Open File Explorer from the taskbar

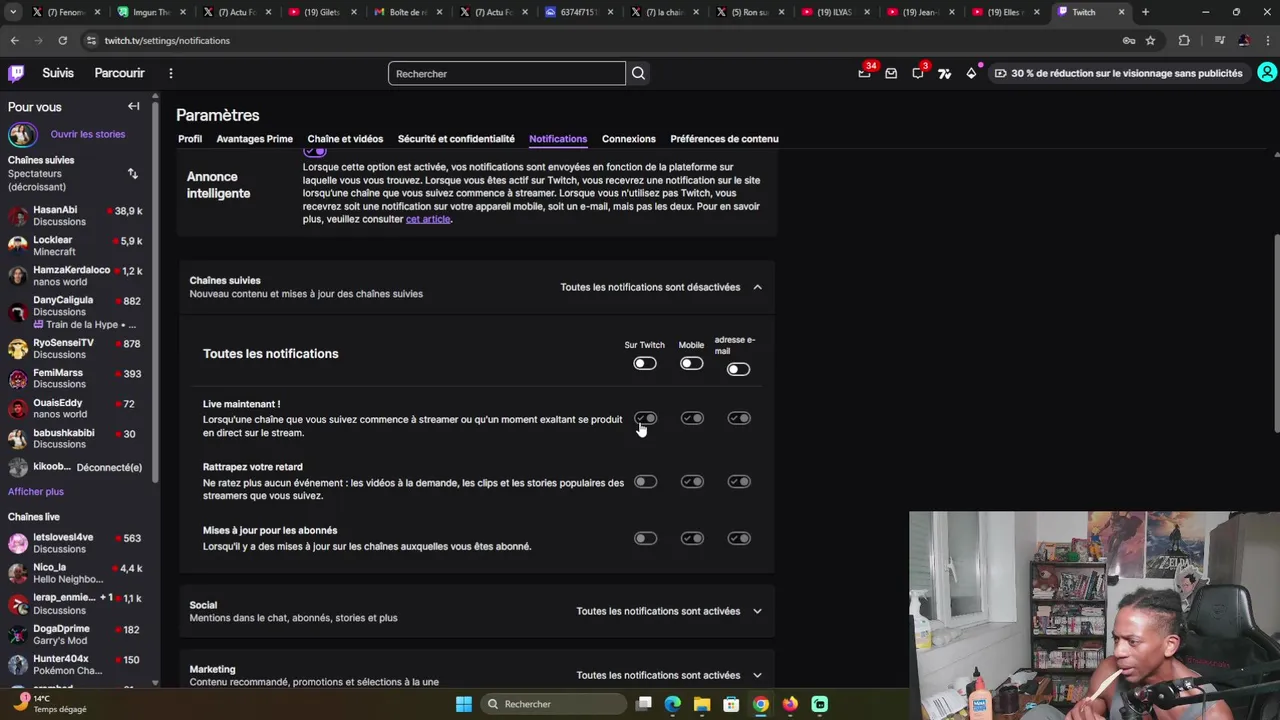point(702,704)
